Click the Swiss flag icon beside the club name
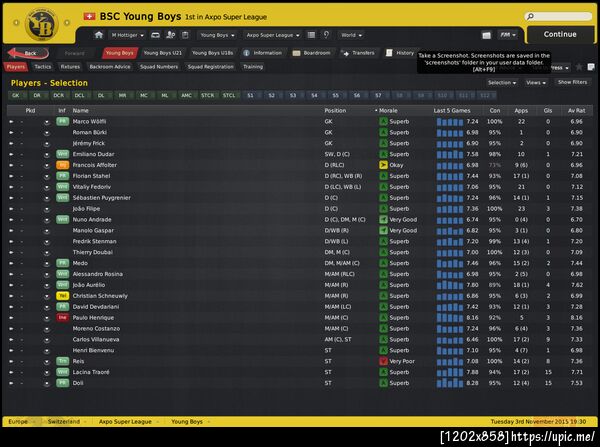Viewport: 600px width, 447px height. (x=89, y=16)
